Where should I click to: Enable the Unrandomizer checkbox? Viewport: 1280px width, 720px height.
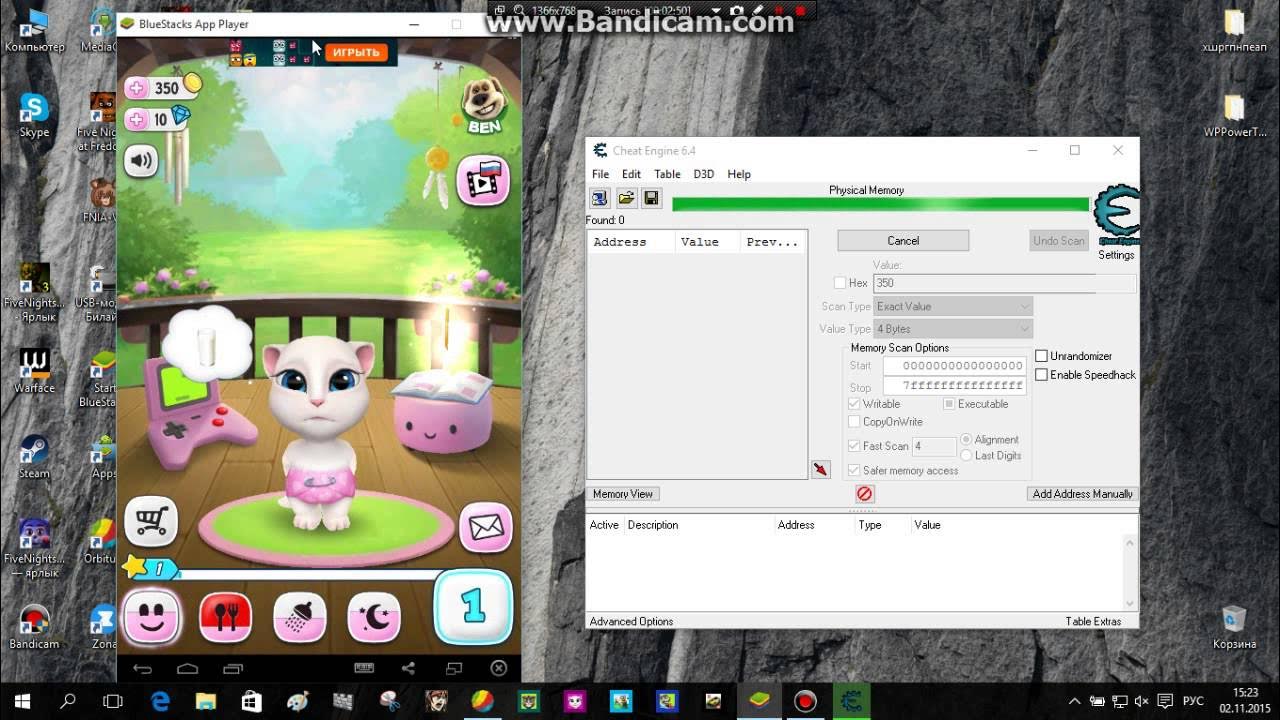point(1041,356)
